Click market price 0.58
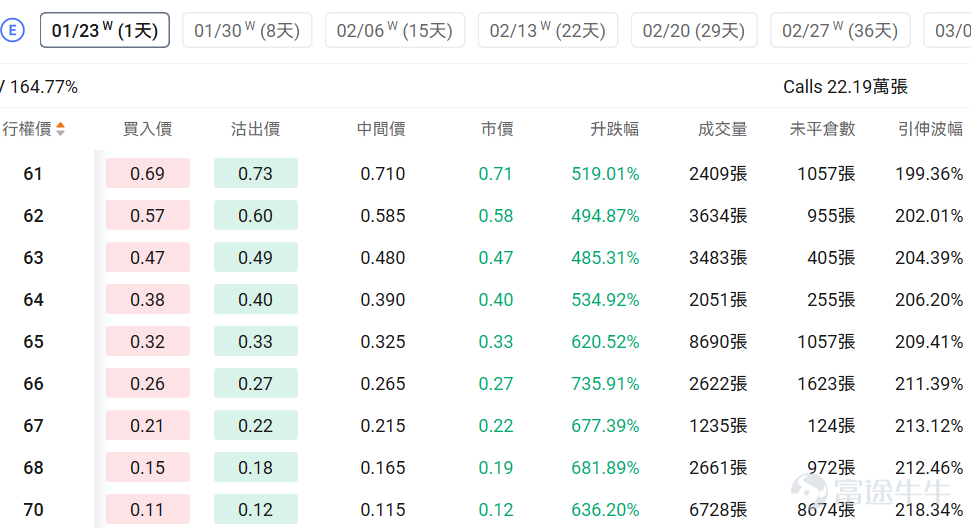The width and height of the screenshot is (971, 528). [495, 216]
